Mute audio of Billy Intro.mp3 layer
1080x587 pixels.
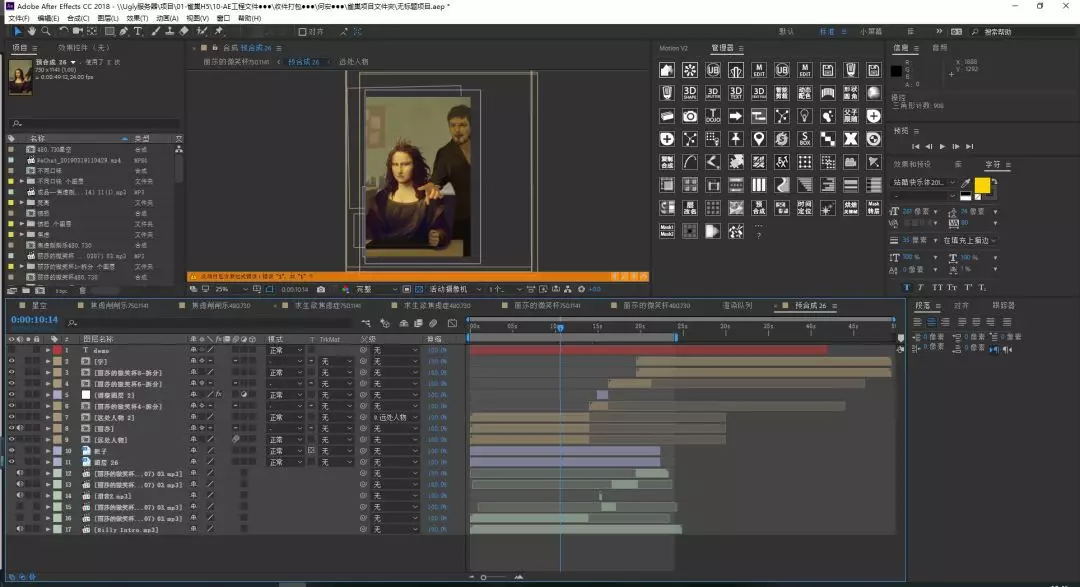pyautogui.click(x=20, y=530)
